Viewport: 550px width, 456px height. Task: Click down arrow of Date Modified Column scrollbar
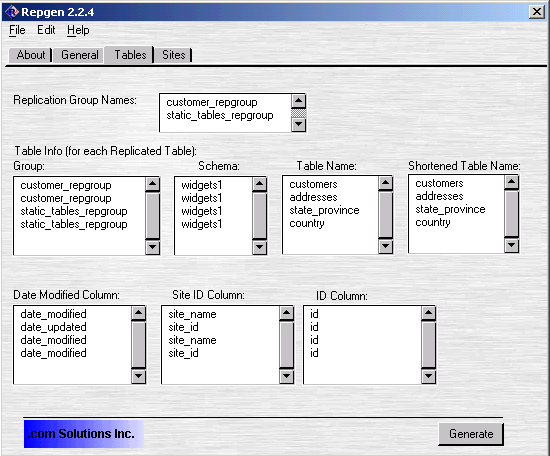pyautogui.click(x=139, y=376)
